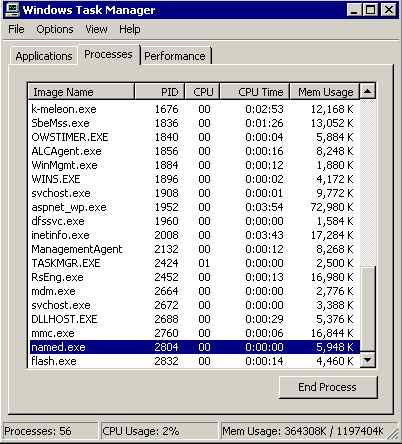Select the TASKMGR.EXE process

[x=194, y=263]
